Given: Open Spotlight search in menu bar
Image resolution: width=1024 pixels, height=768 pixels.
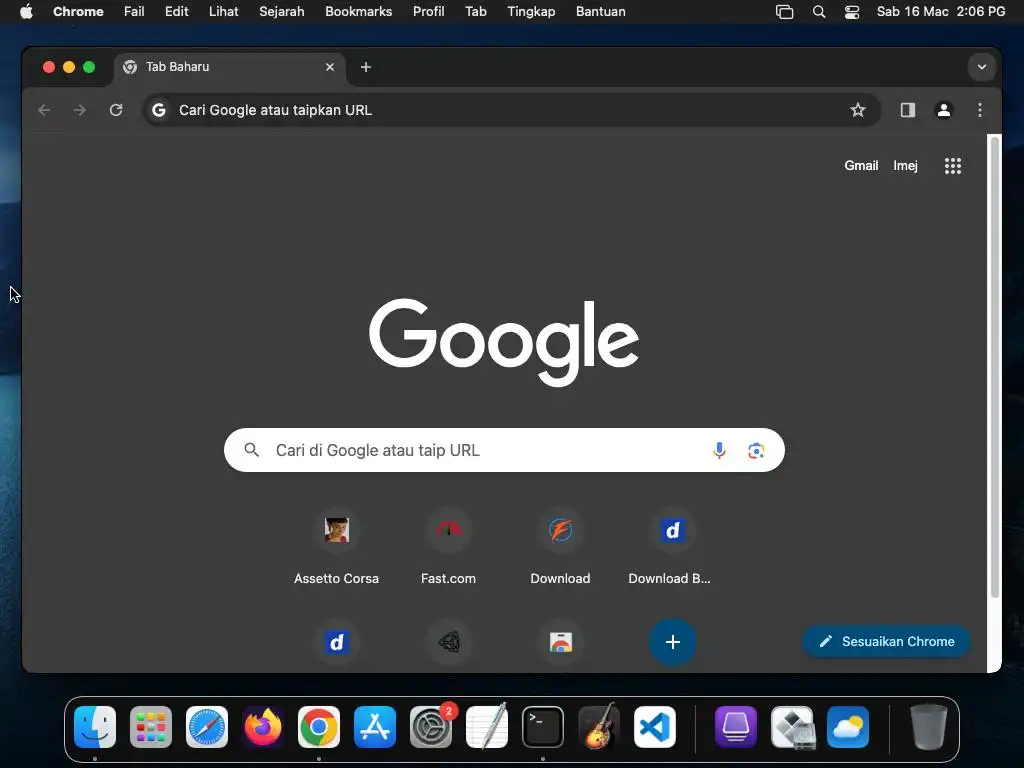Looking at the screenshot, I should 818,12.
